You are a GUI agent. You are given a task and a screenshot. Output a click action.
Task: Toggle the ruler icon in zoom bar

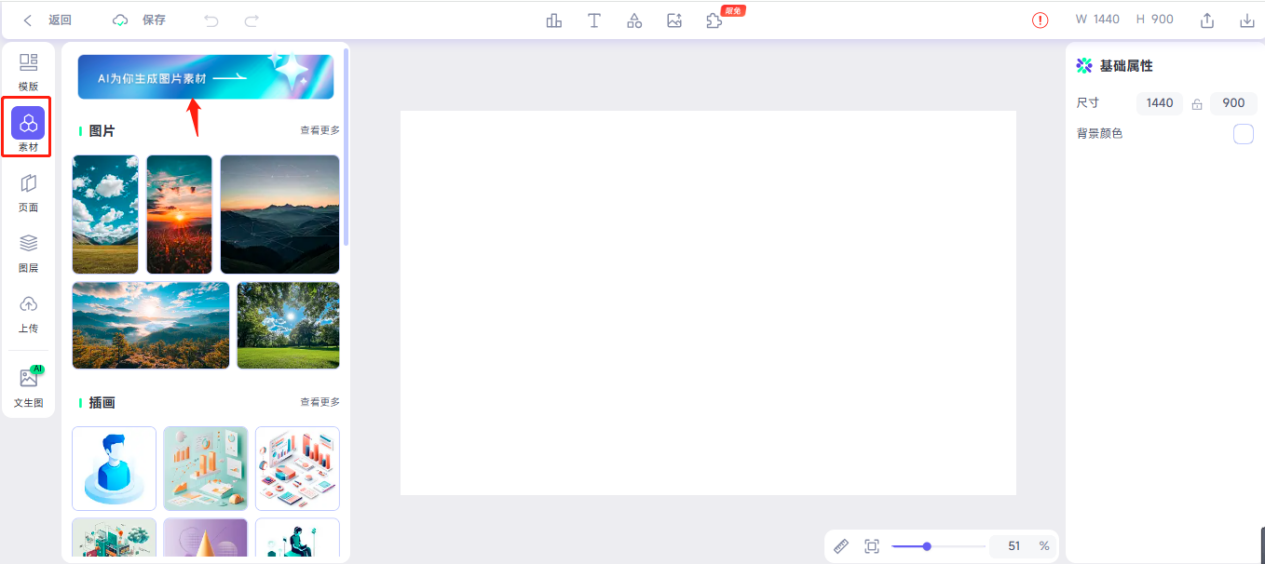coord(841,546)
